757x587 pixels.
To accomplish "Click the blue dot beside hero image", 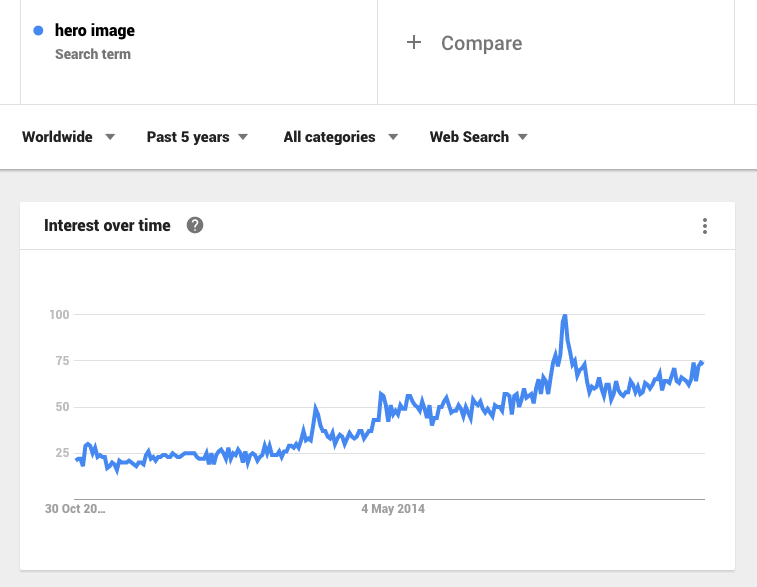I will pos(38,31).
